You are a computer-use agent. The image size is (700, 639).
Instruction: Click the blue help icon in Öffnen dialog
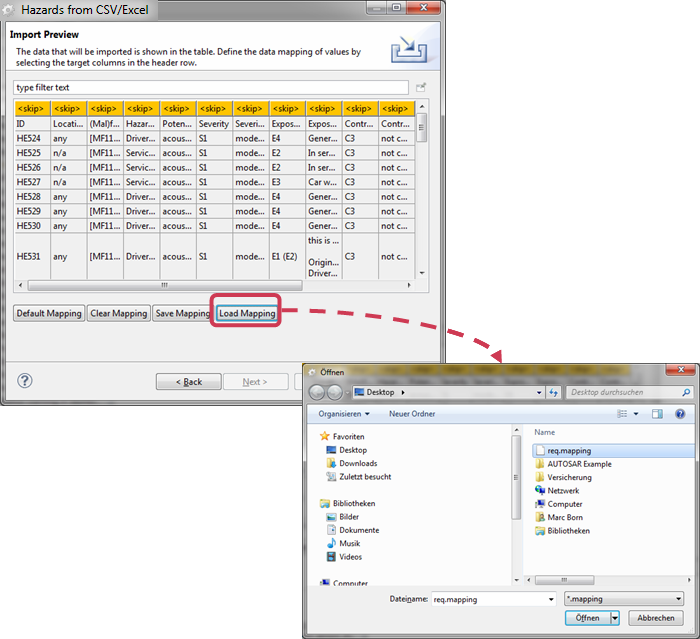coord(680,414)
